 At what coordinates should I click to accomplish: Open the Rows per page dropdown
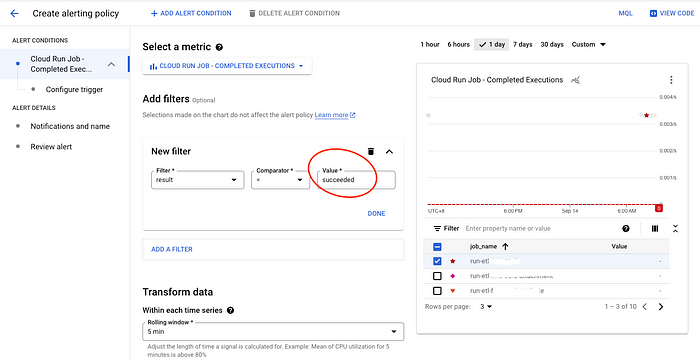click(x=486, y=307)
